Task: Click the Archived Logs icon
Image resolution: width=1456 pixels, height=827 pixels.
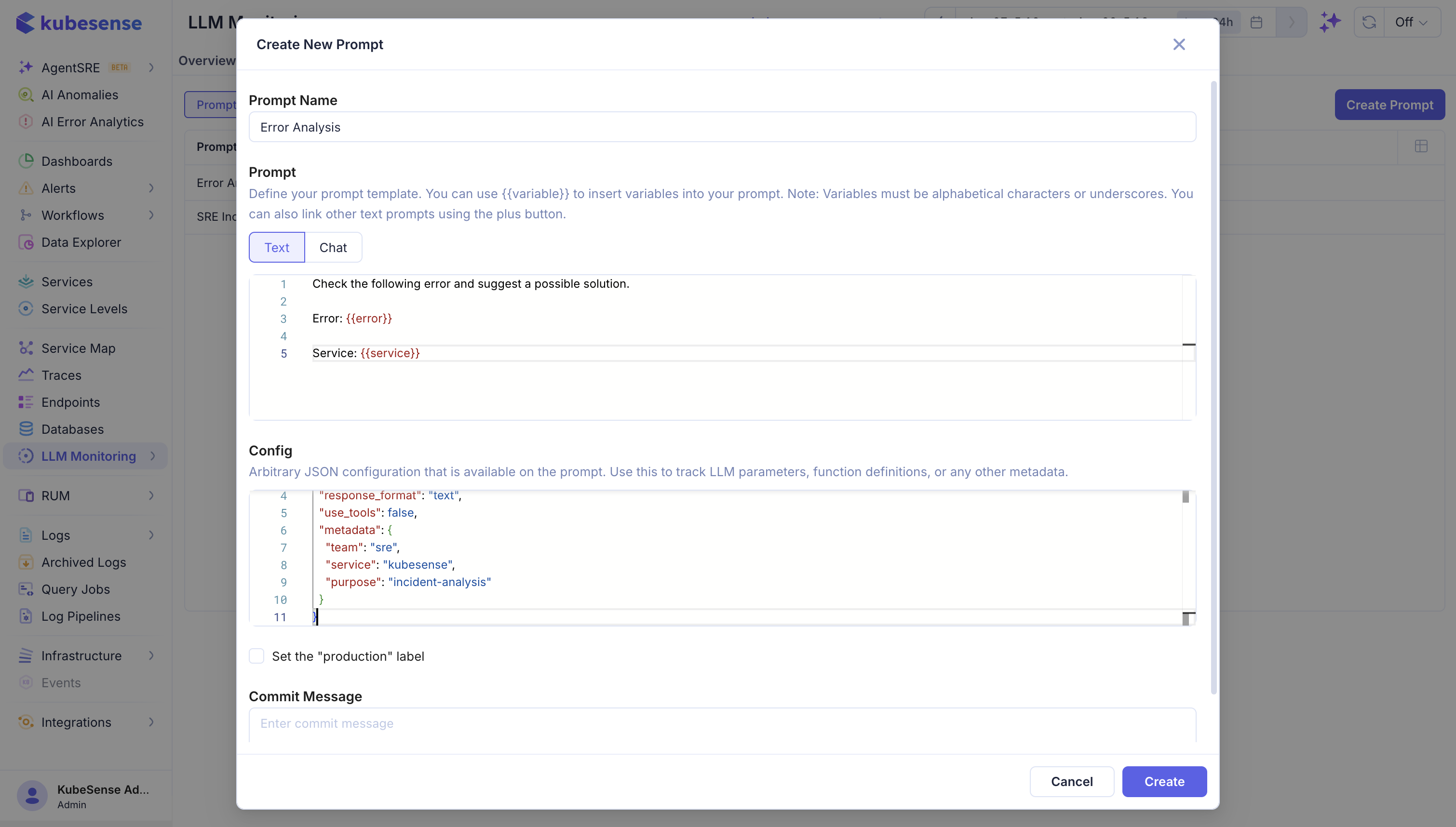Action: point(26,562)
